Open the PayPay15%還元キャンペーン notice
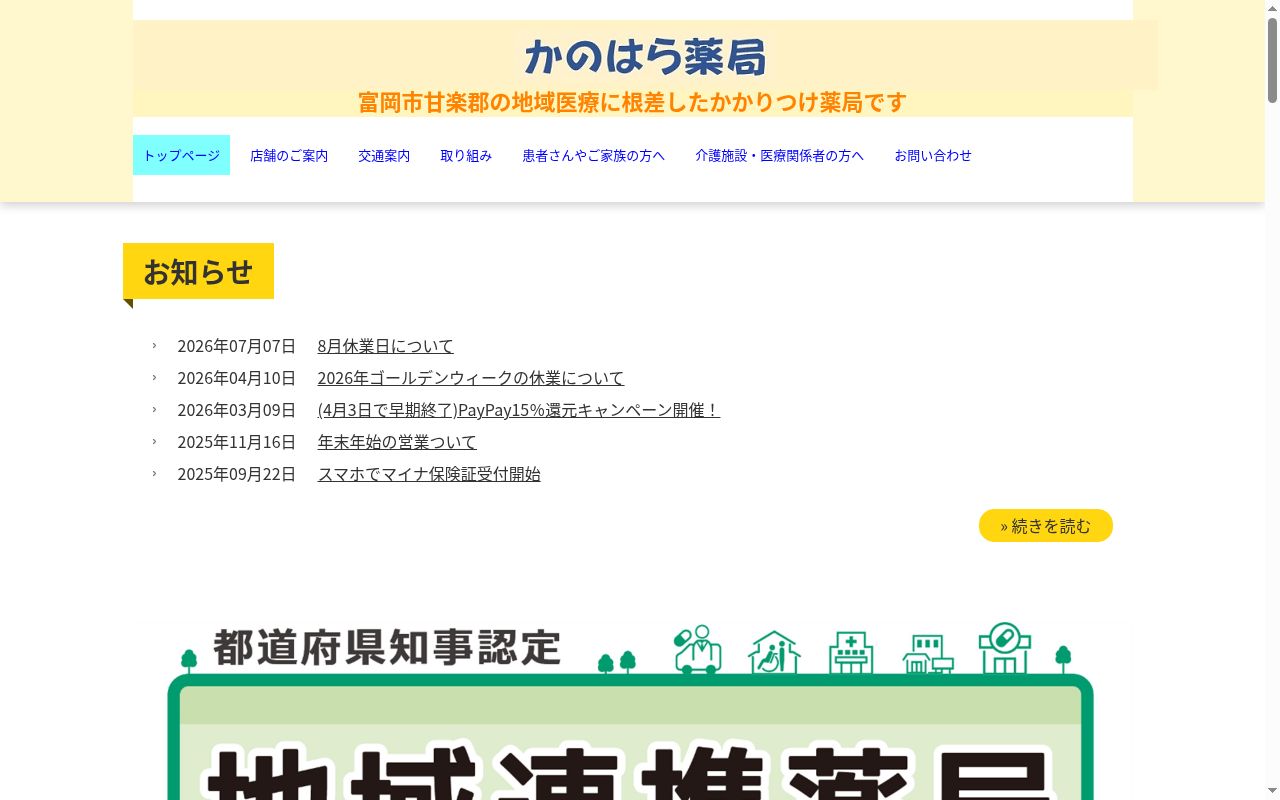This screenshot has height=800, width=1280. coord(518,410)
